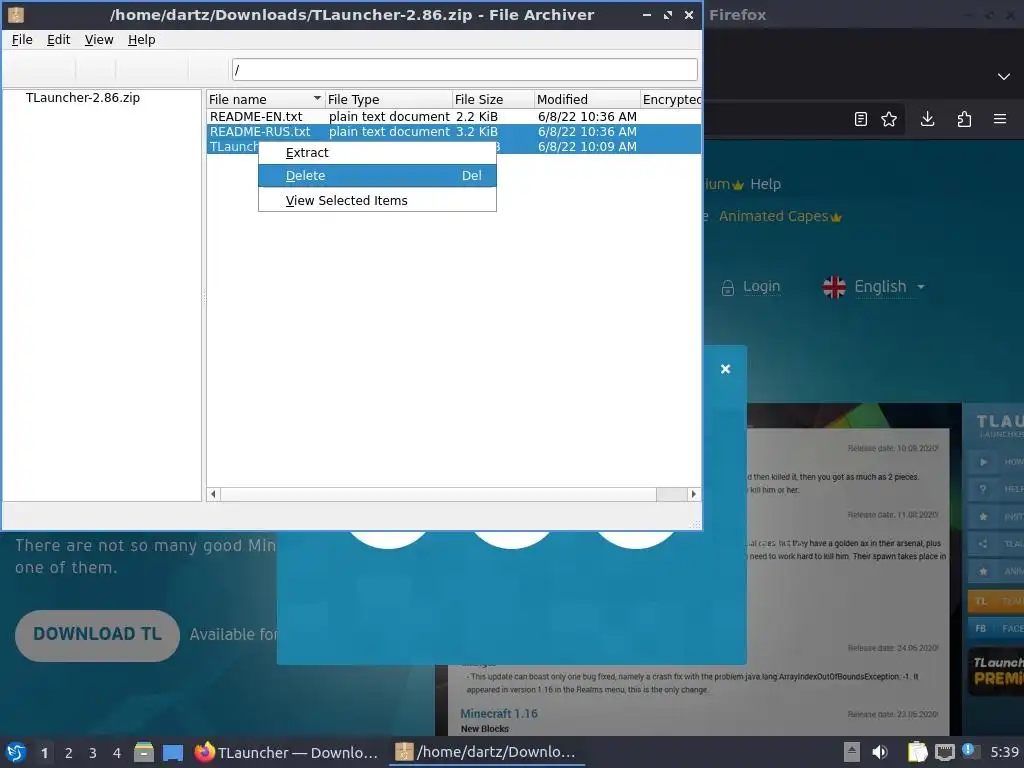Click the TLauncher Premium banner
This screenshot has width=1024, height=768.
996,671
